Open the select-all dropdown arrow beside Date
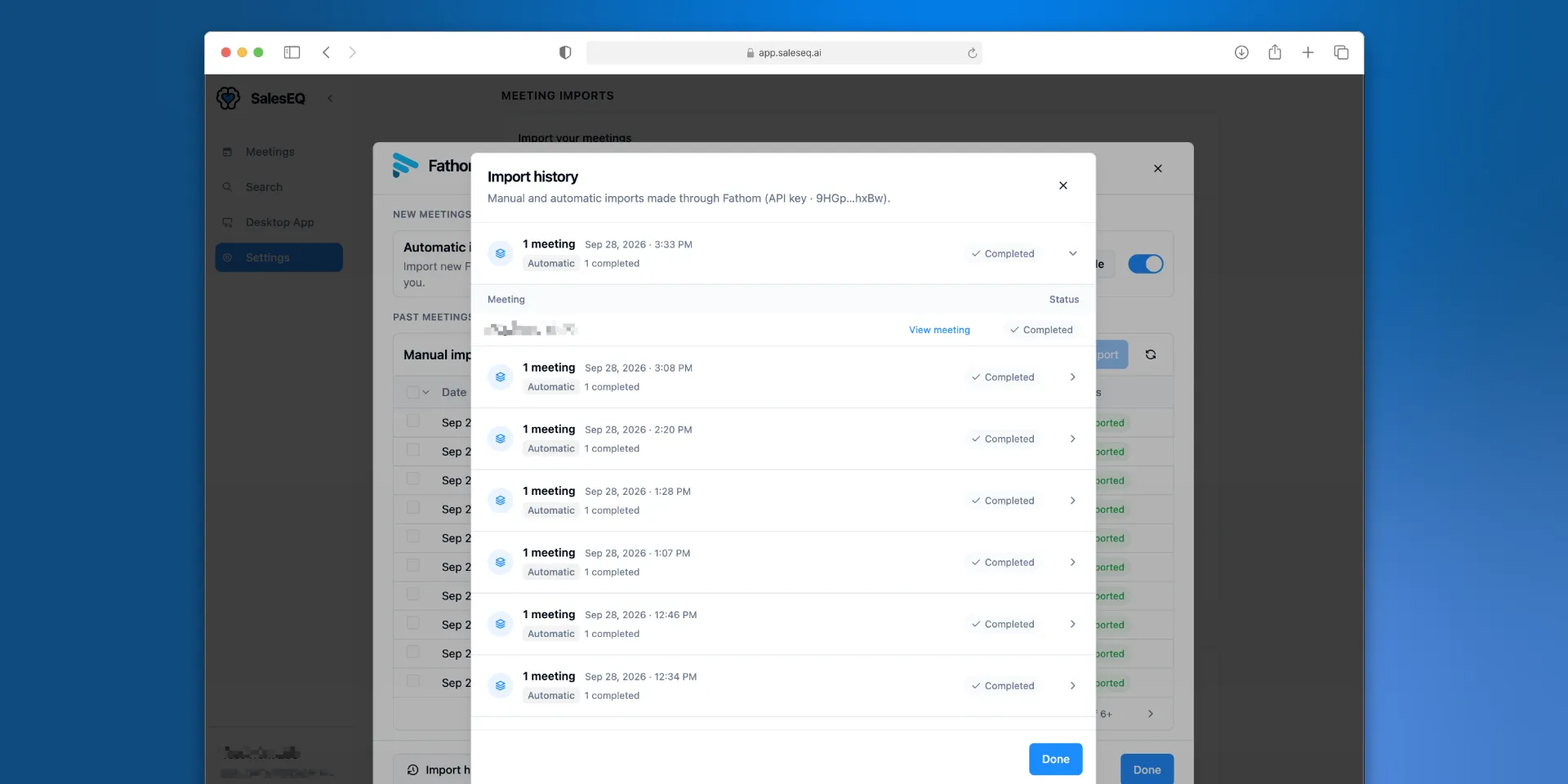This screenshot has width=1568, height=784. (x=425, y=392)
